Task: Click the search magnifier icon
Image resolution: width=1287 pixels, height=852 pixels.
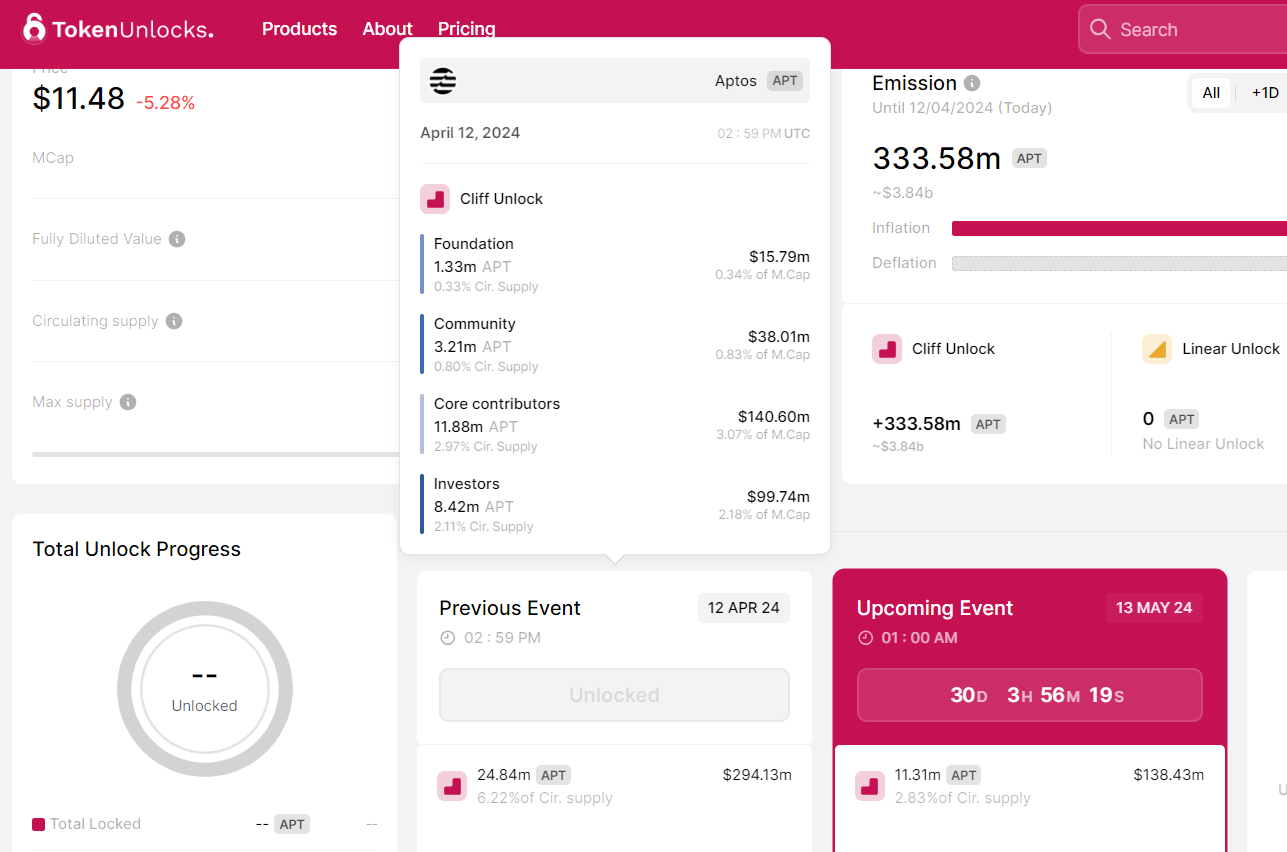Action: (x=1100, y=29)
